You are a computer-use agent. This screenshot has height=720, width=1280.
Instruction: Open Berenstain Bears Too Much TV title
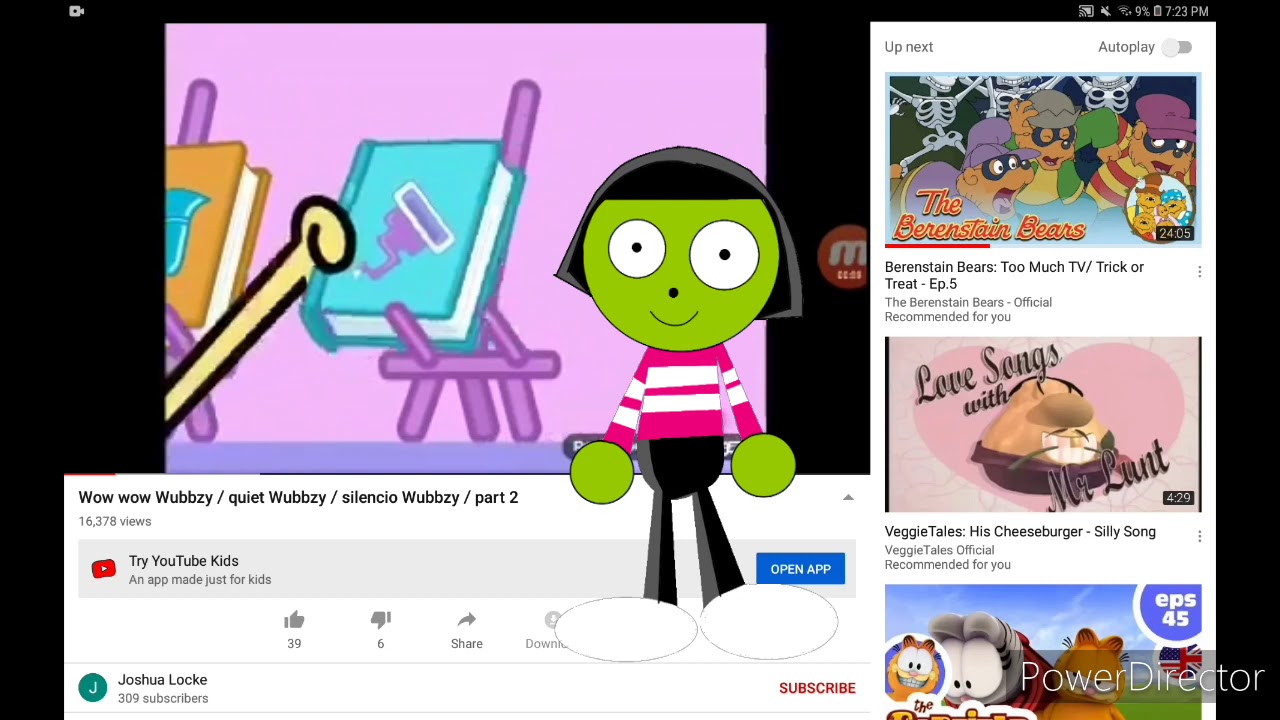coord(1014,275)
